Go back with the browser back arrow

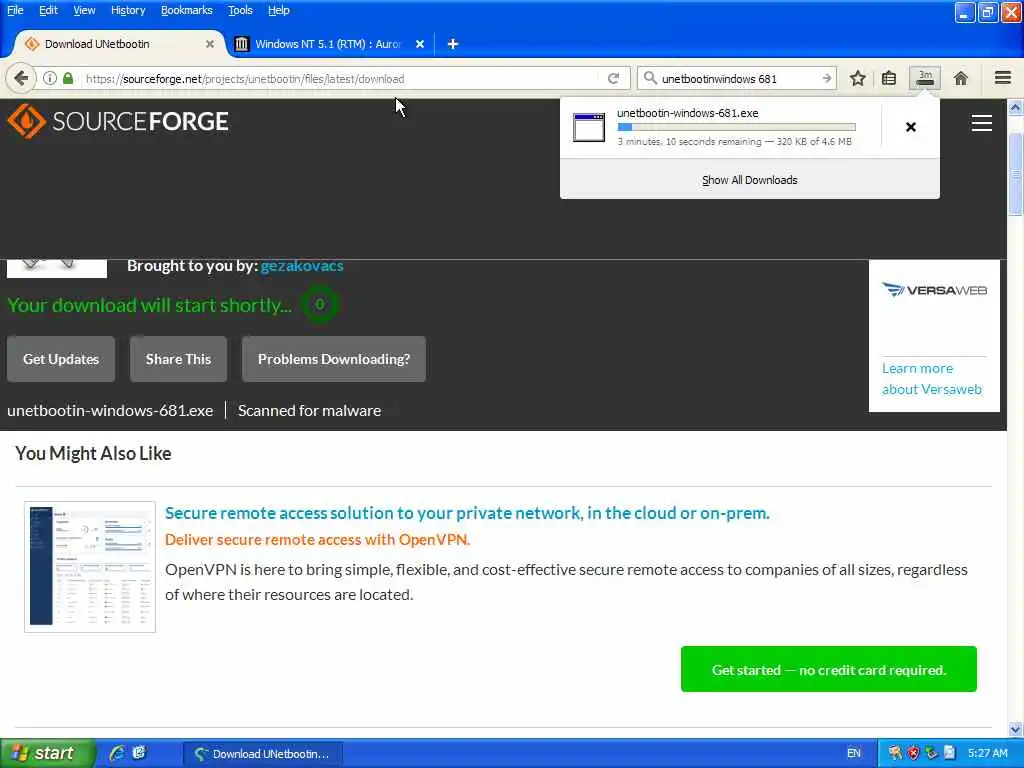[21, 78]
